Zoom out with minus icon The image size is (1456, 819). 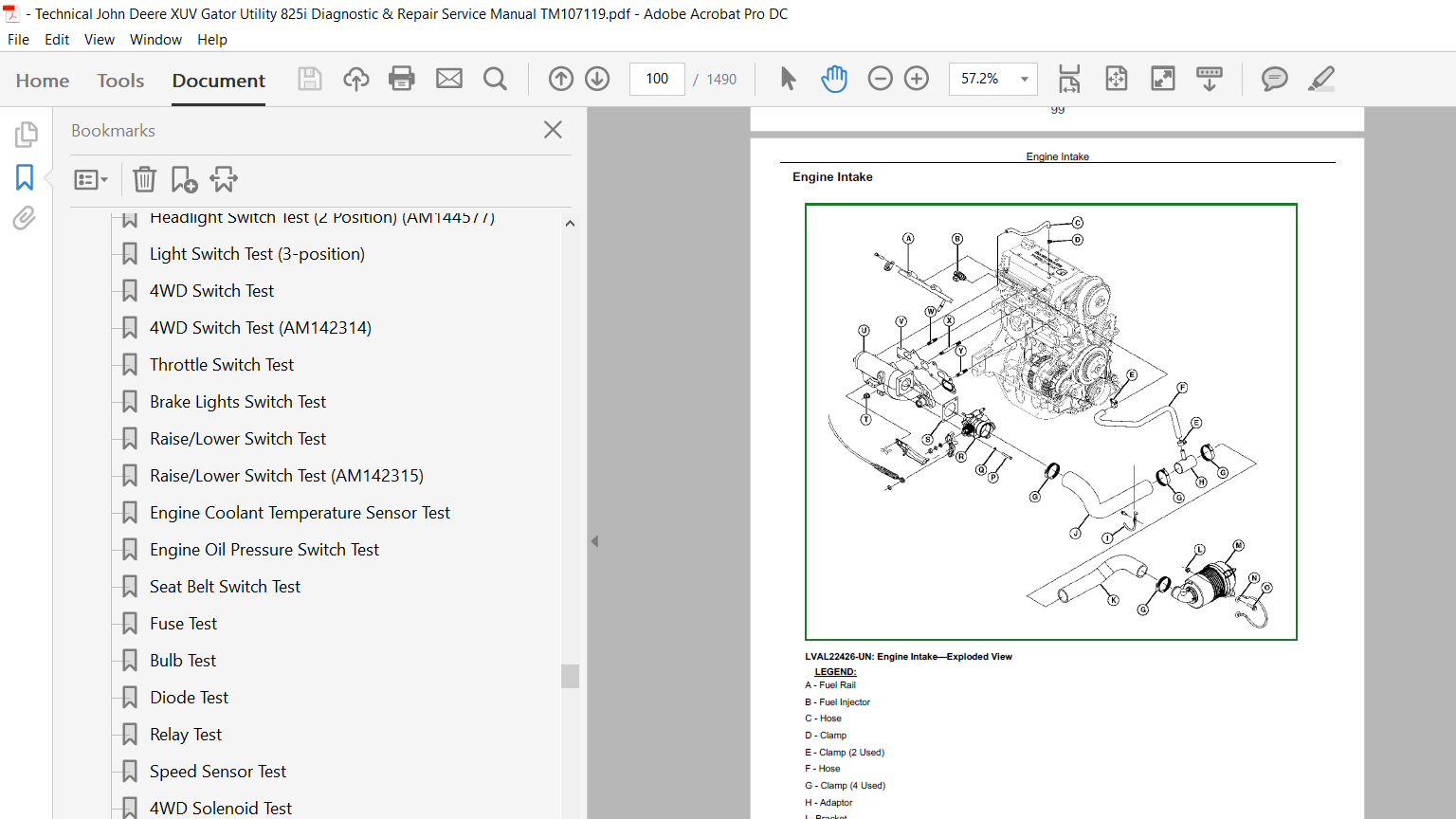tap(881, 79)
